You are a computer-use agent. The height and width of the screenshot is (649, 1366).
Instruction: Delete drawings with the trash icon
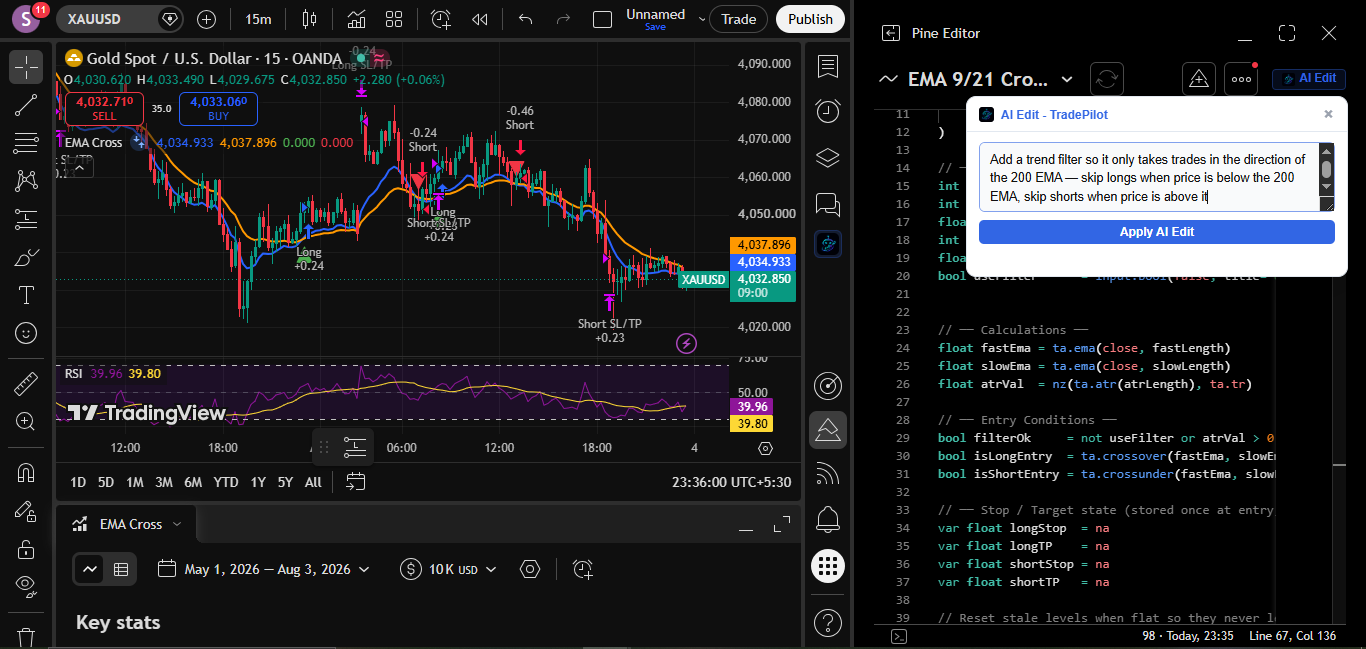(x=26, y=636)
